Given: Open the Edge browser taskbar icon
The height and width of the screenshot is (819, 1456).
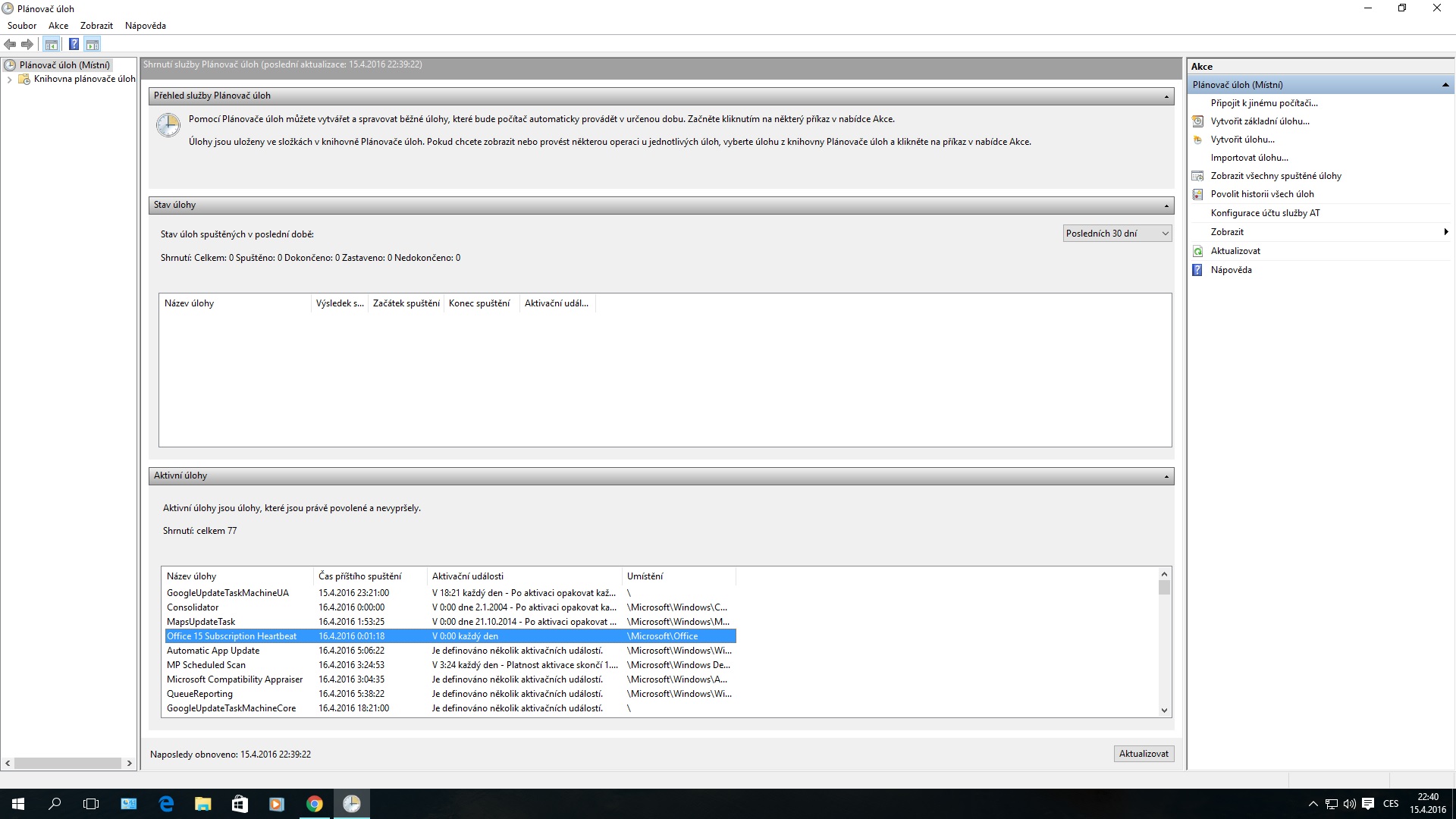Looking at the screenshot, I should click(166, 804).
